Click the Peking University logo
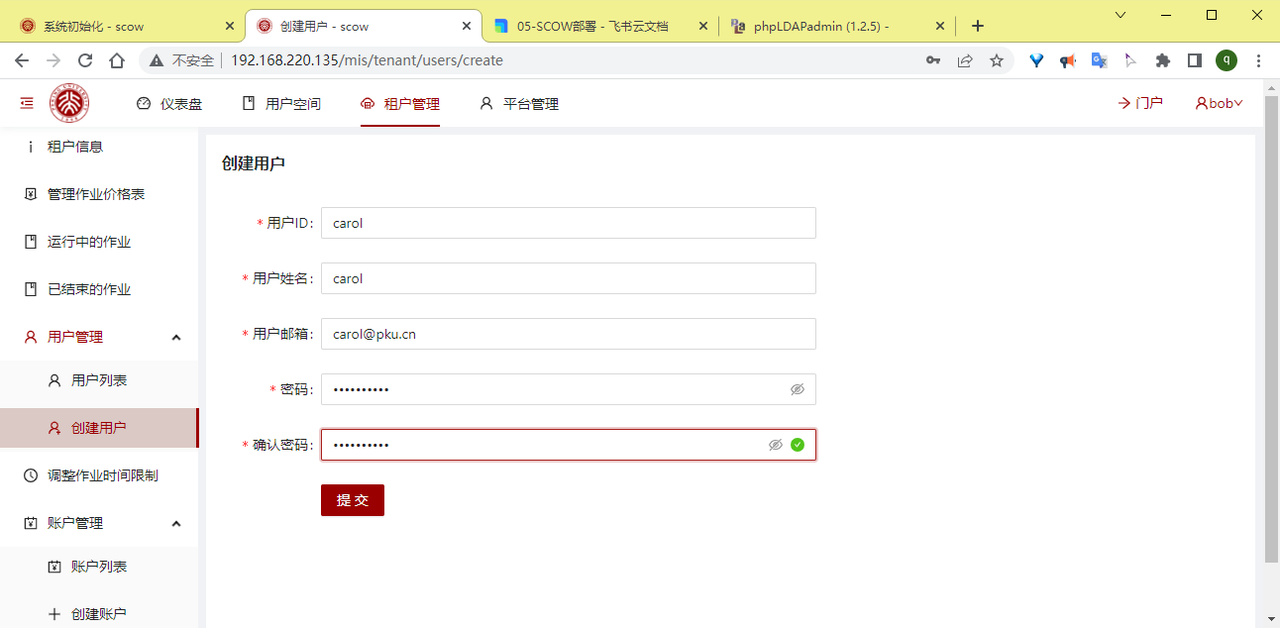This screenshot has height=628, width=1280. click(x=70, y=103)
